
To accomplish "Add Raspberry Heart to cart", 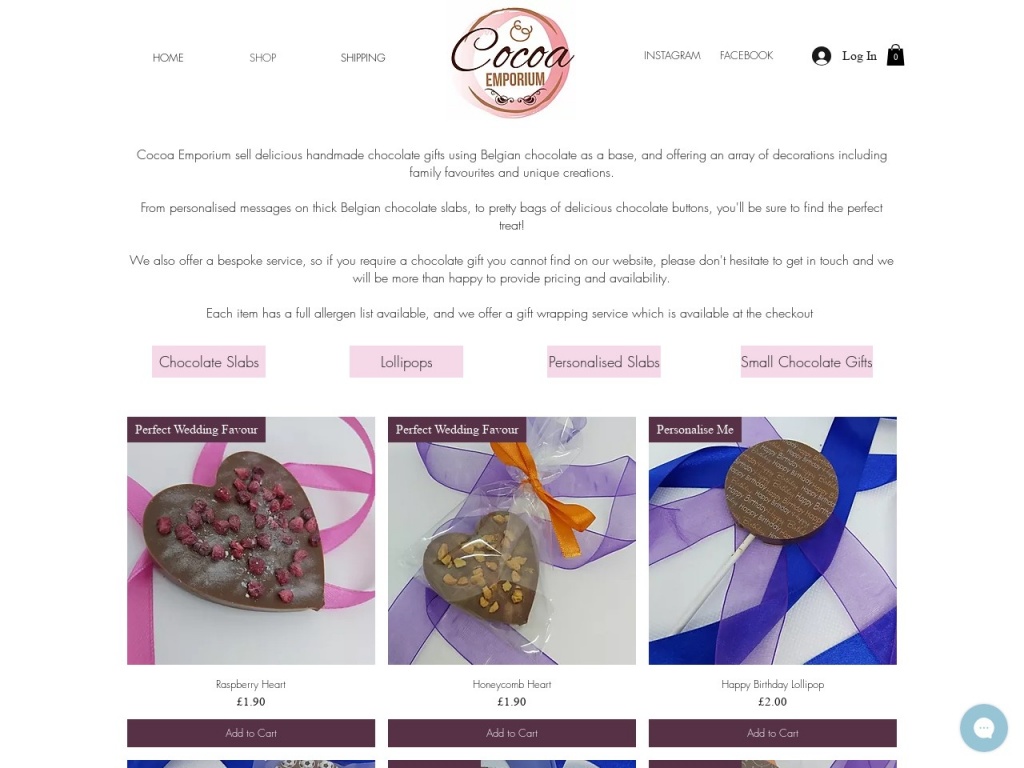I will [x=251, y=733].
